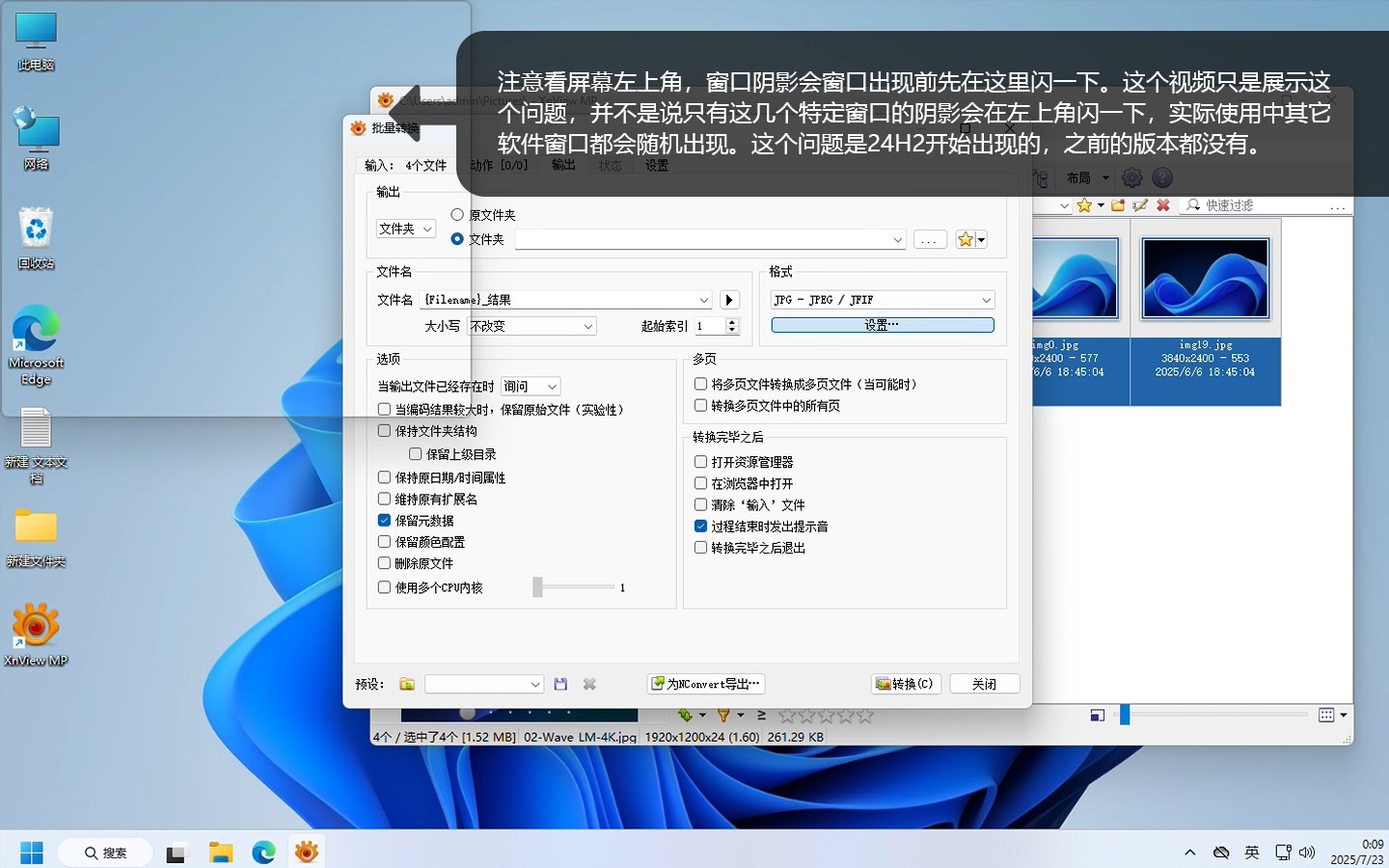Expand the {Filename}_结果 filename dropdown
The width and height of the screenshot is (1389, 868).
(703, 300)
